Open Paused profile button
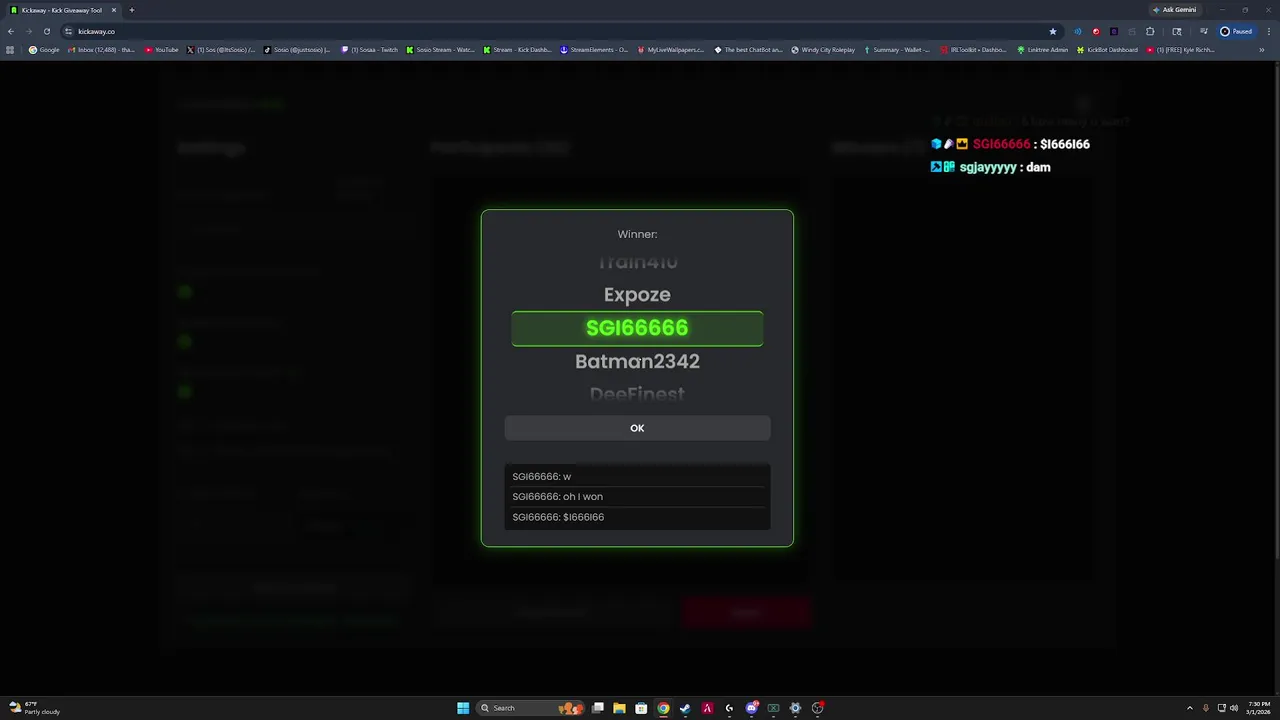The image size is (1280, 720). pos(1236,31)
